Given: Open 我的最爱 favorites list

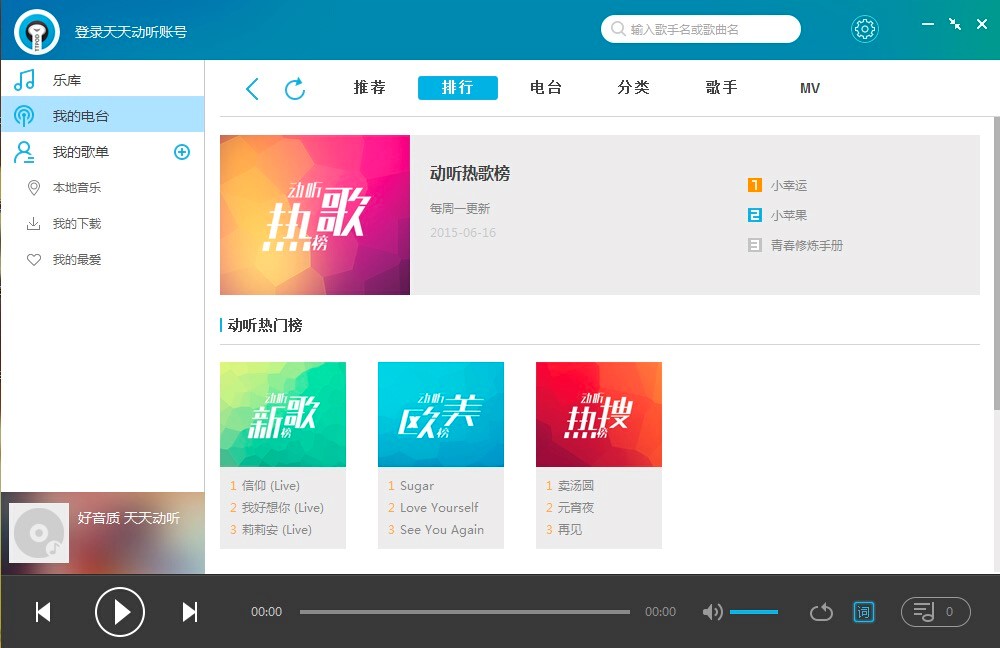Looking at the screenshot, I should (x=77, y=260).
